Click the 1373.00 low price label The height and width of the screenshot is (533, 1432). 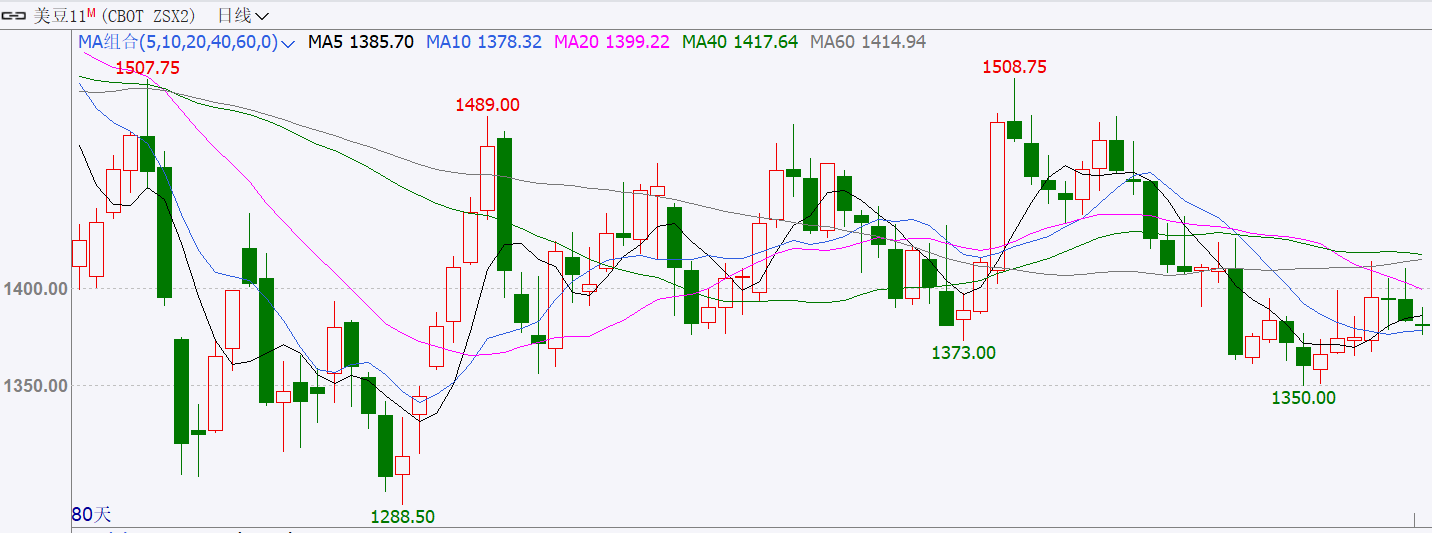click(964, 353)
